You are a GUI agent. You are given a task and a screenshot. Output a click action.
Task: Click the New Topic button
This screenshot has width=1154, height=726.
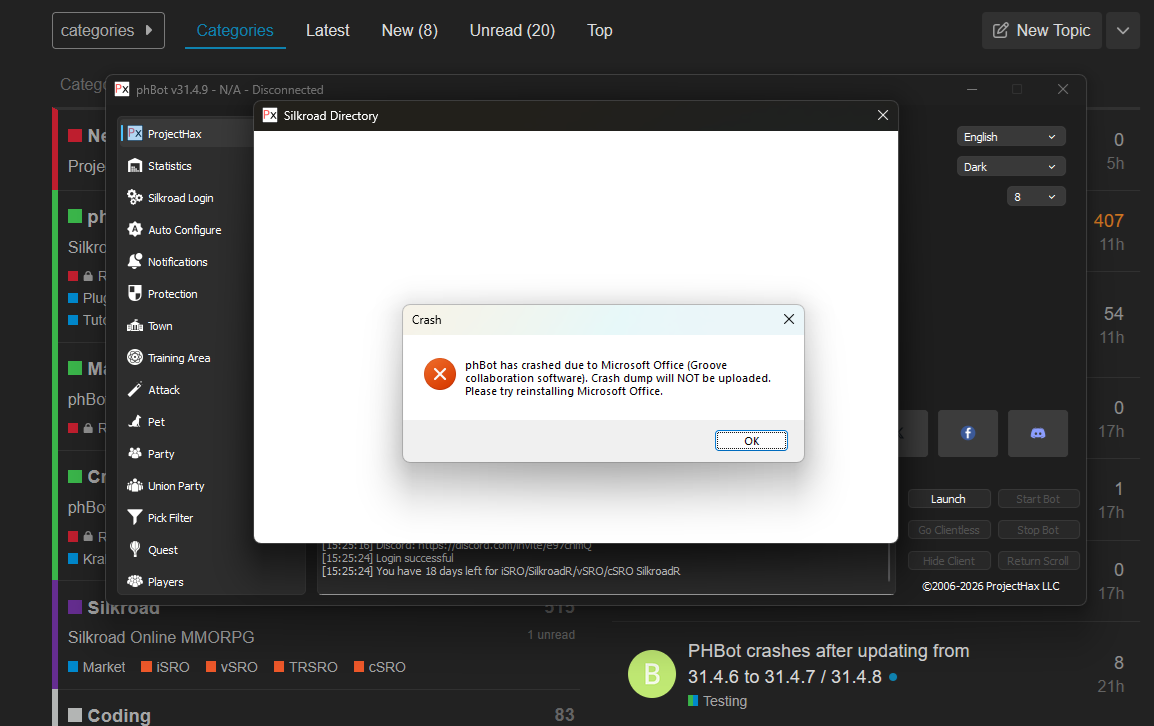coord(1041,31)
